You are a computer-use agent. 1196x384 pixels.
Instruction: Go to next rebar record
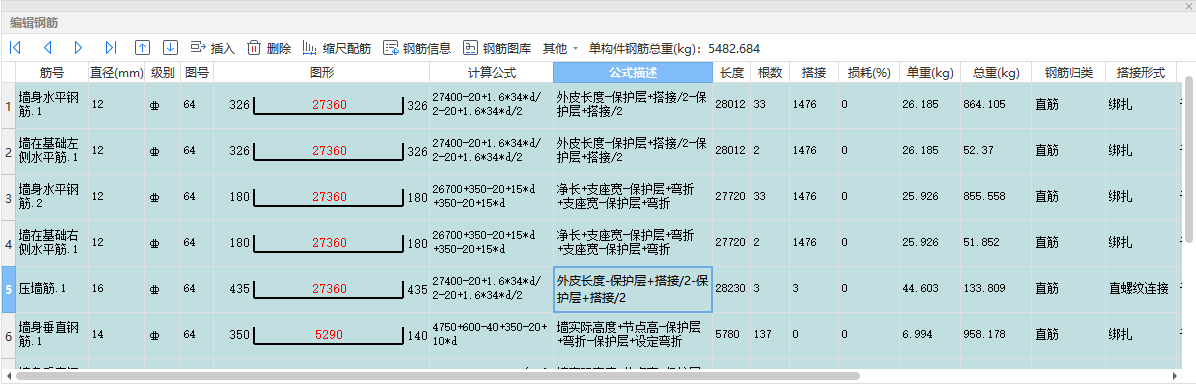[x=79, y=48]
